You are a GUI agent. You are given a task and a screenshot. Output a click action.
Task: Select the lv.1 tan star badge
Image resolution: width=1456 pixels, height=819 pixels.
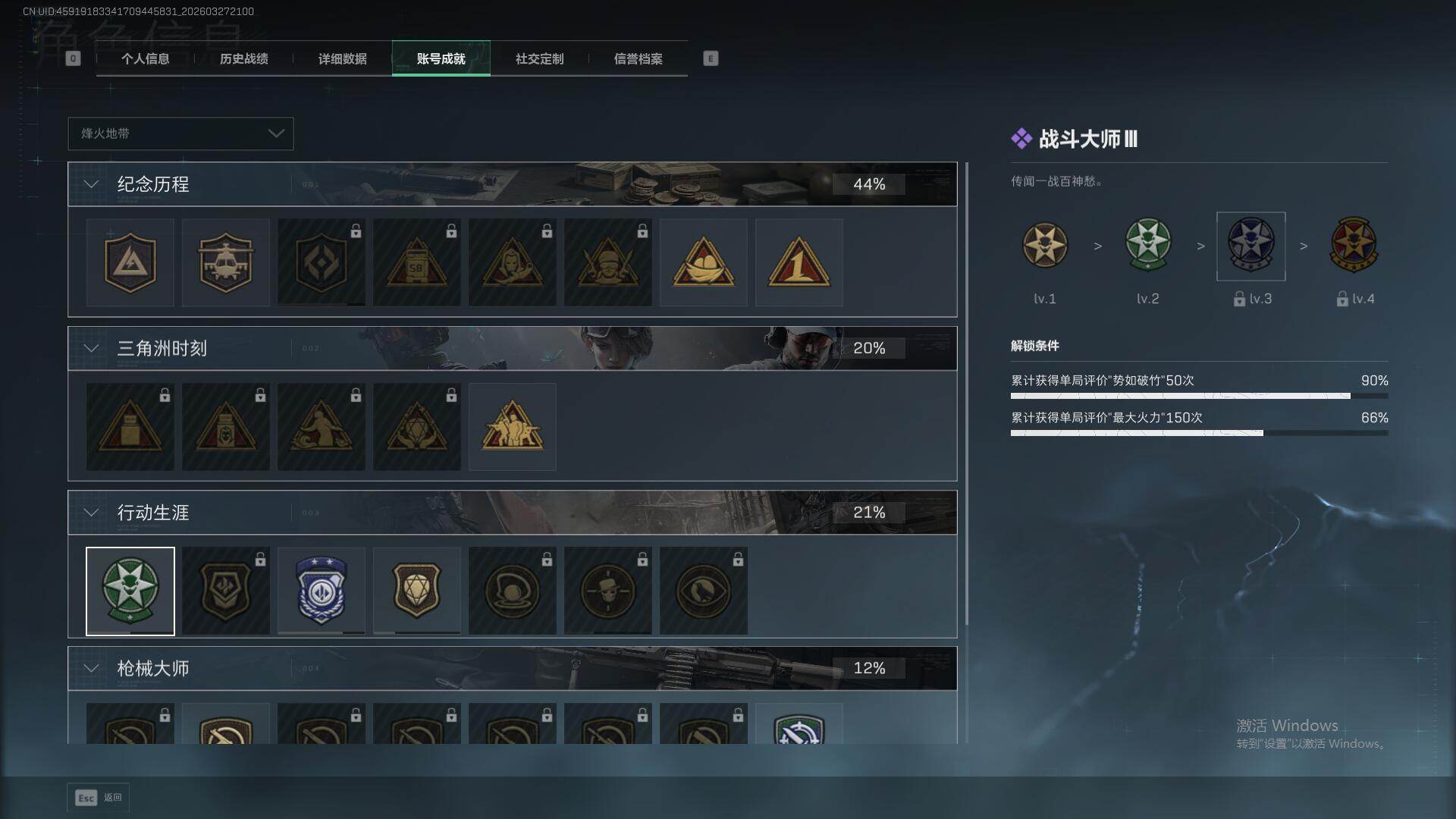pos(1044,246)
